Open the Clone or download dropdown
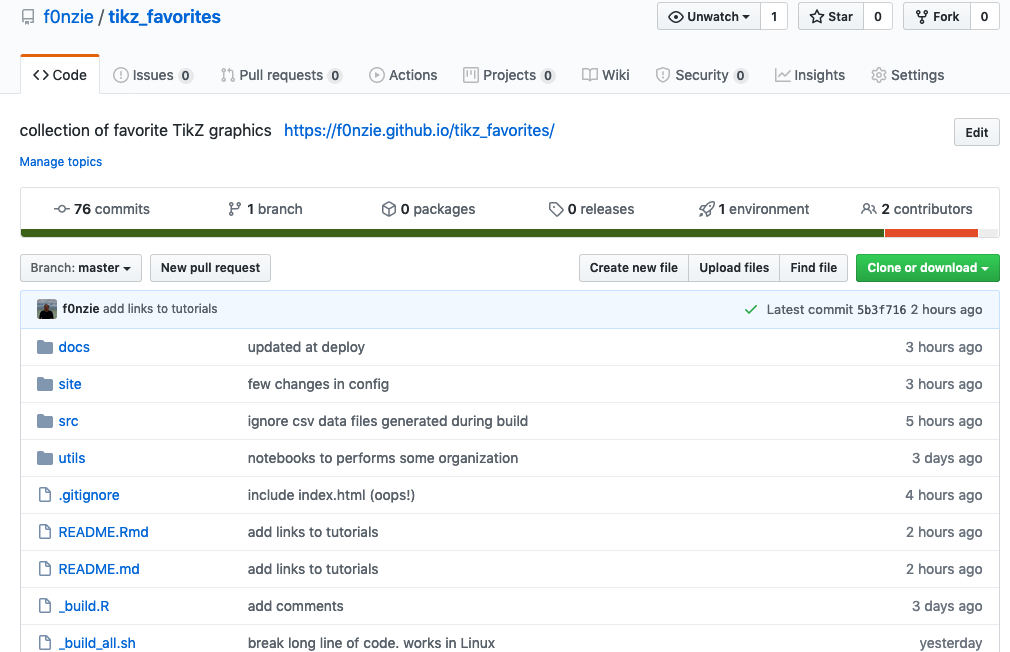This screenshot has width=1010, height=652. tap(927, 268)
